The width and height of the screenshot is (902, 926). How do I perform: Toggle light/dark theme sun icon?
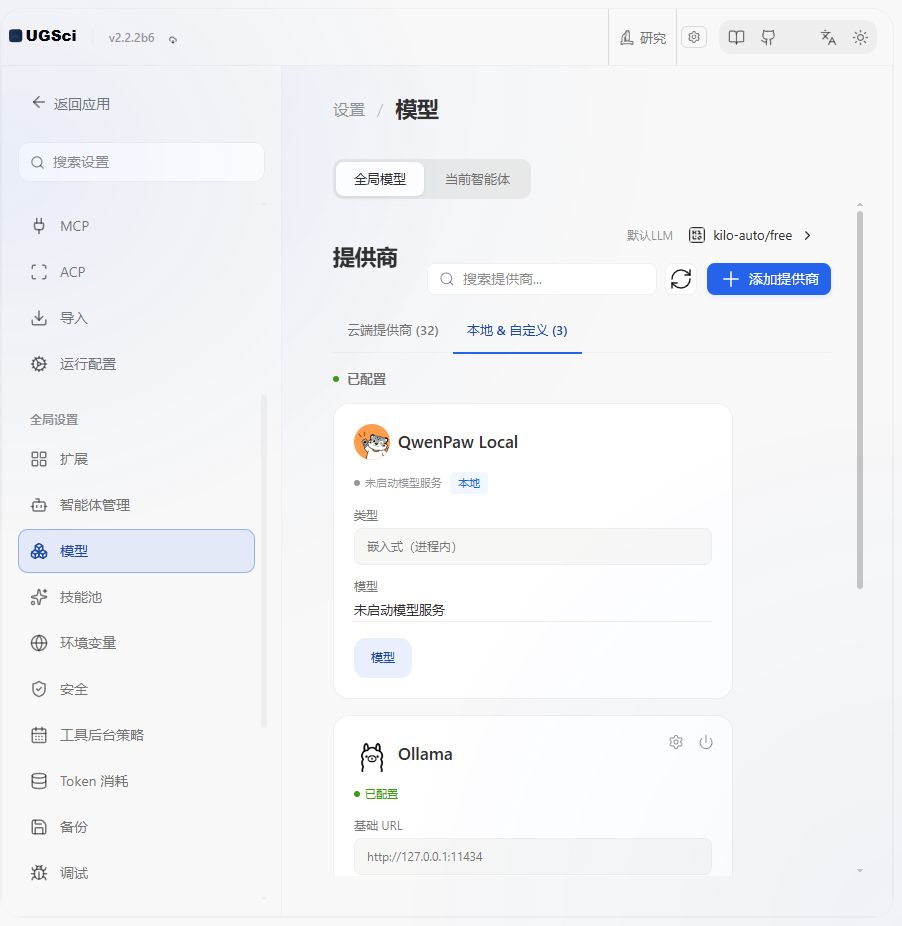pos(860,38)
